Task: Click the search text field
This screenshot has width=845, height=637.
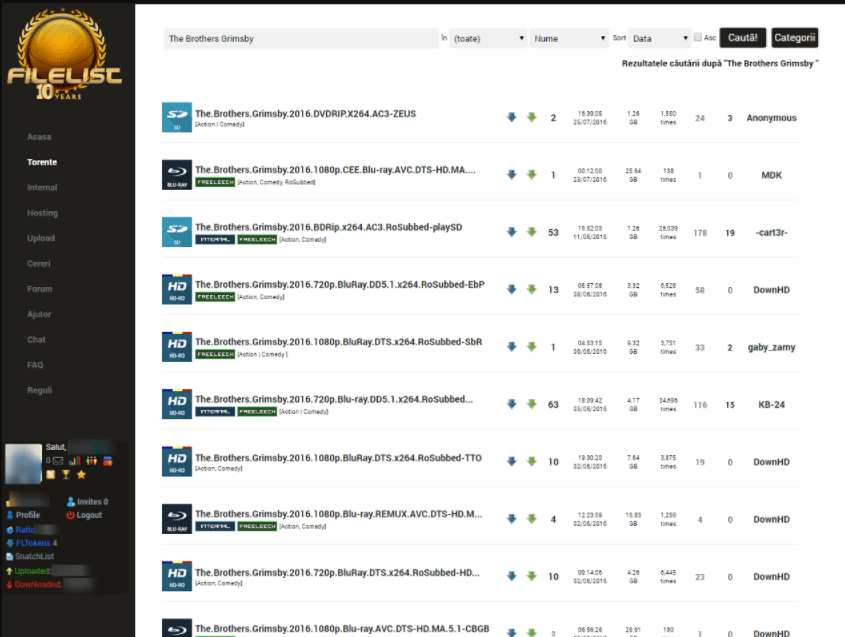Action: click(301, 38)
